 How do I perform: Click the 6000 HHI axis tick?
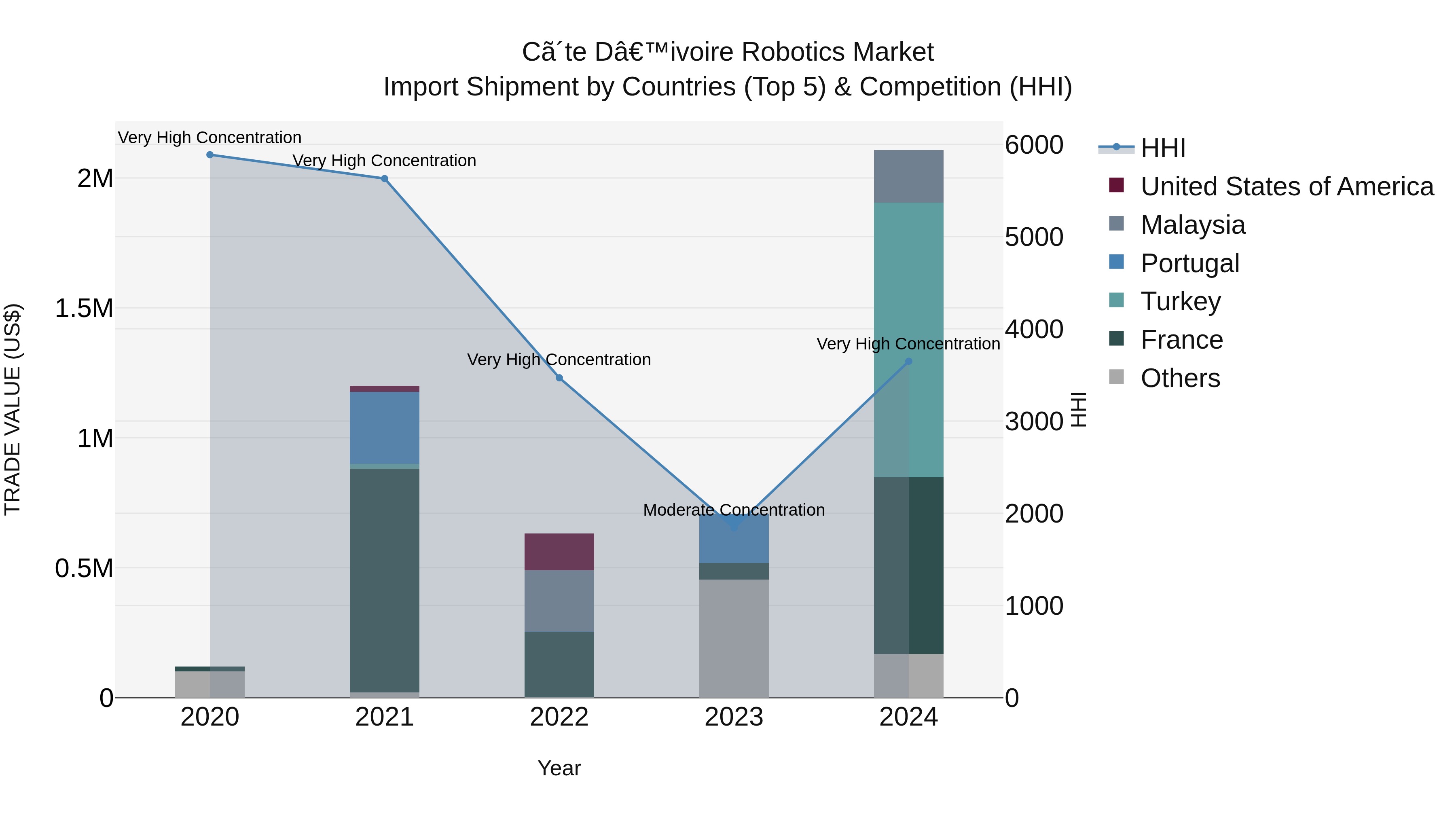coord(1034,145)
